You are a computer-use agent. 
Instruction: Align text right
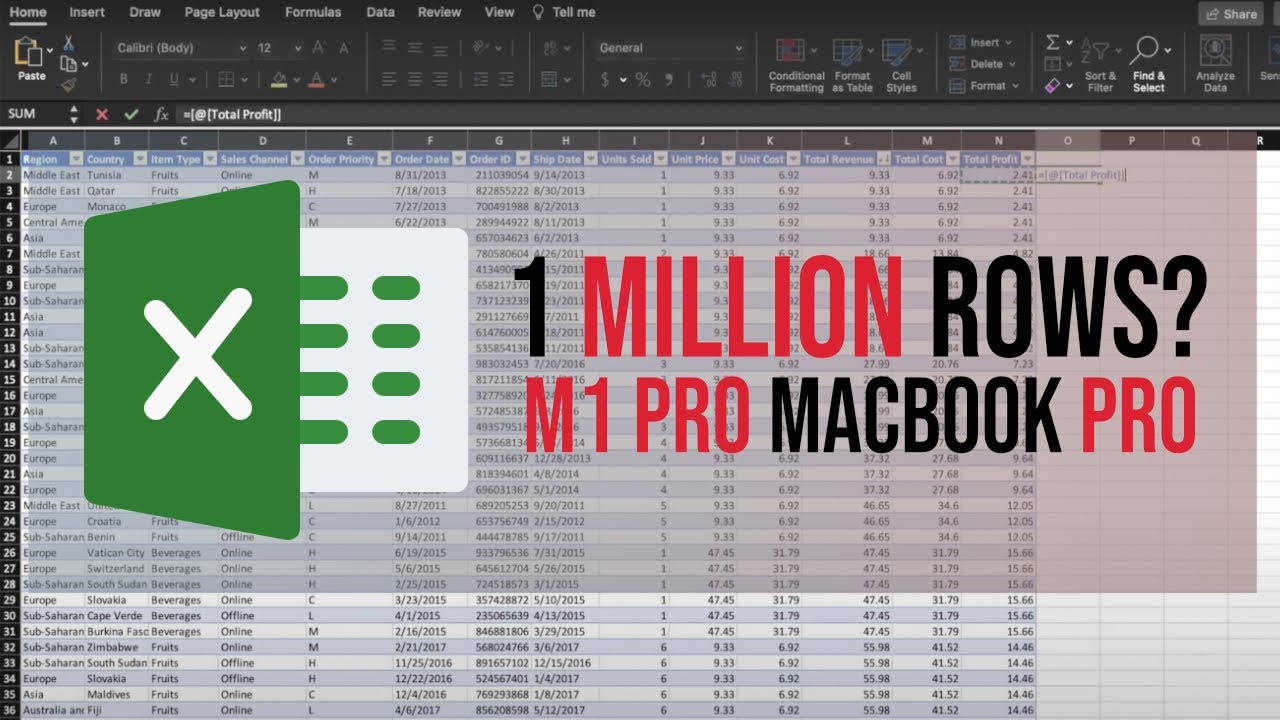[x=439, y=79]
